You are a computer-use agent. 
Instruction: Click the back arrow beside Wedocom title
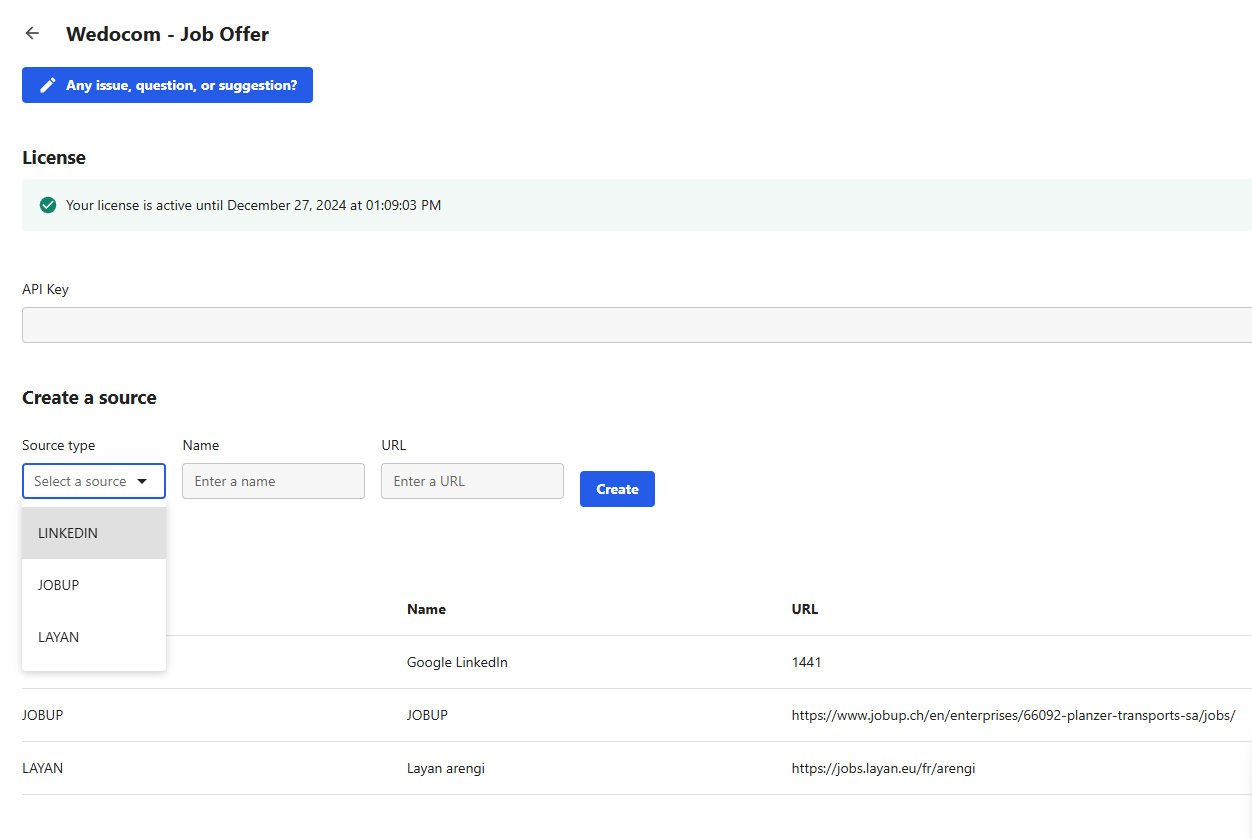[x=32, y=34]
